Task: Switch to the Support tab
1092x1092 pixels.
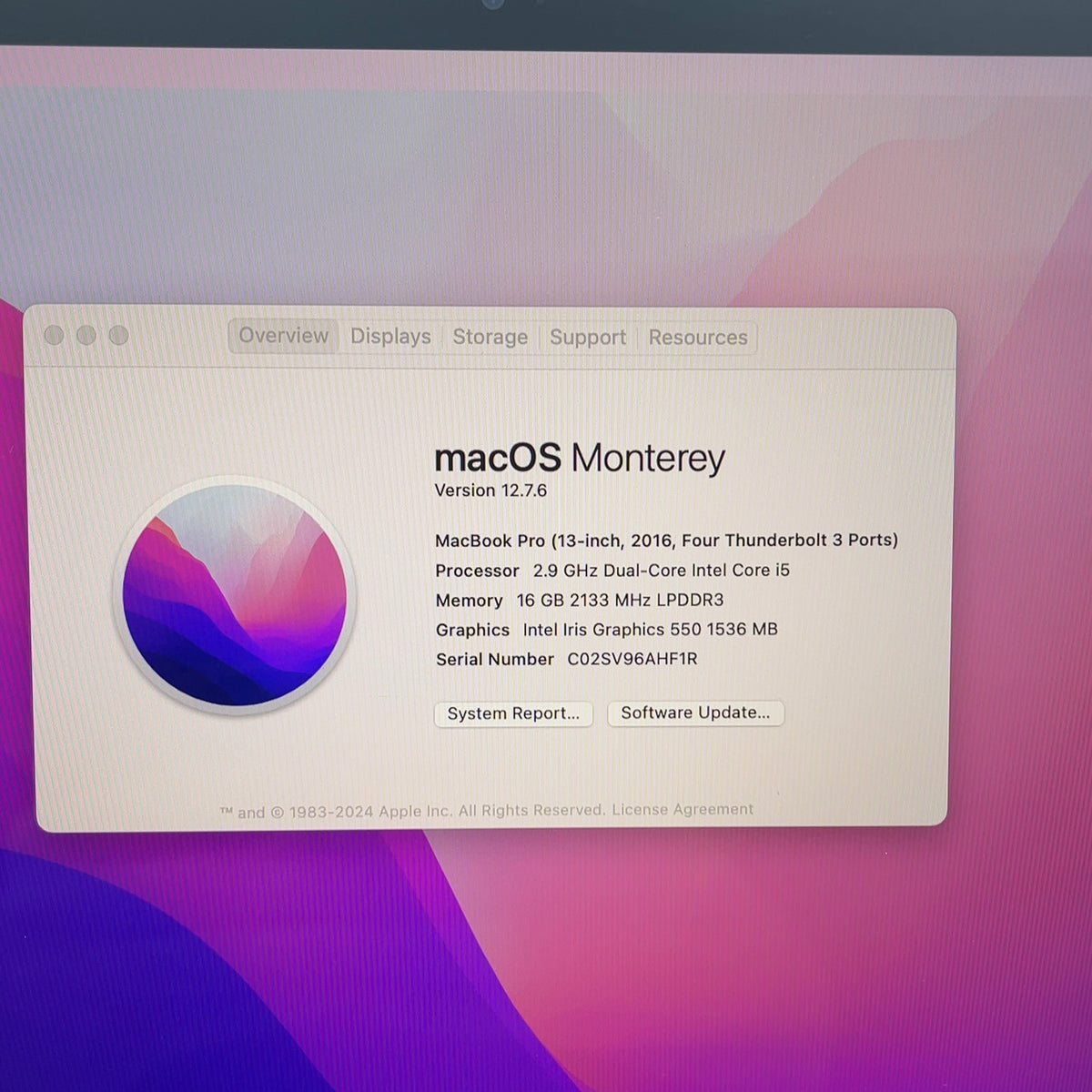Action: click(x=588, y=338)
